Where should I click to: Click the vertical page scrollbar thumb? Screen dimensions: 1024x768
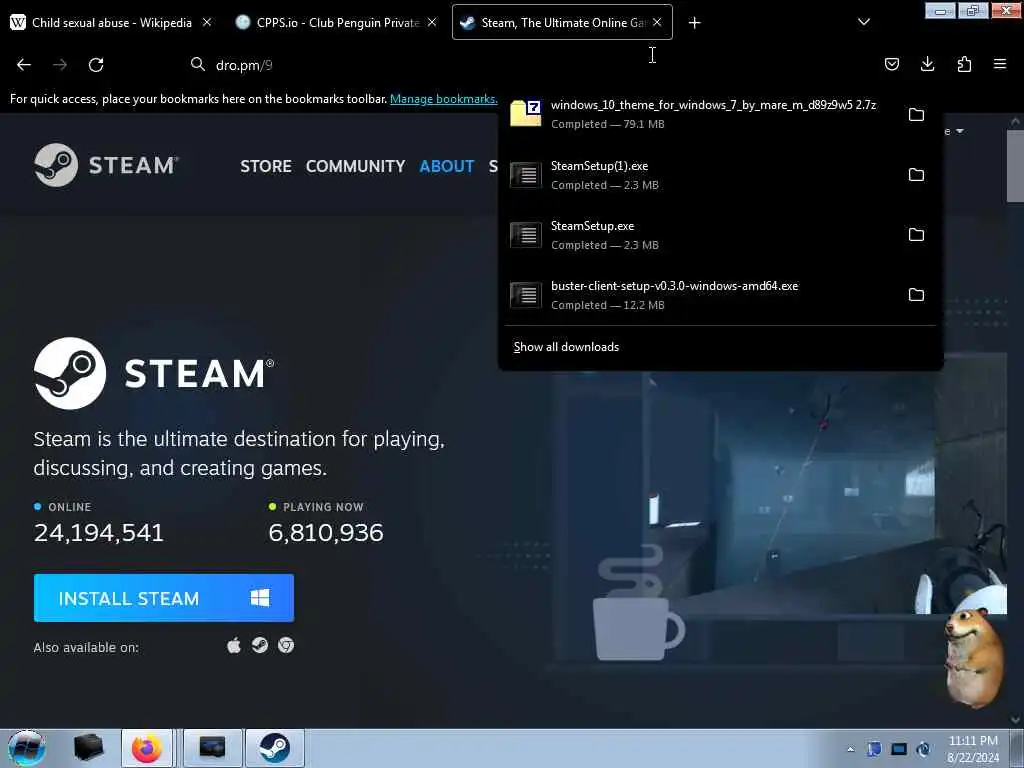[x=1016, y=167]
